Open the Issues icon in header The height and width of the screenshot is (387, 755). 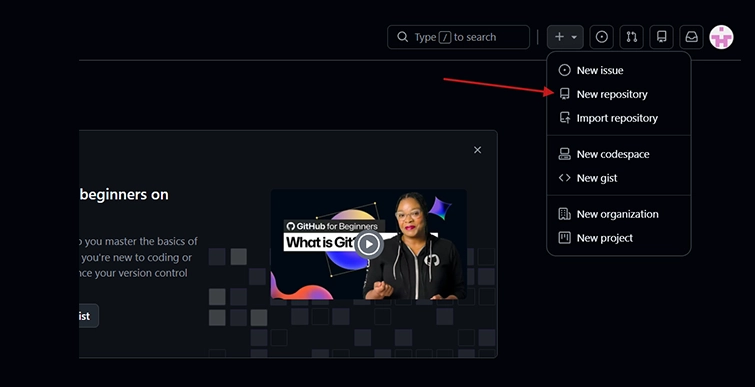(601, 37)
